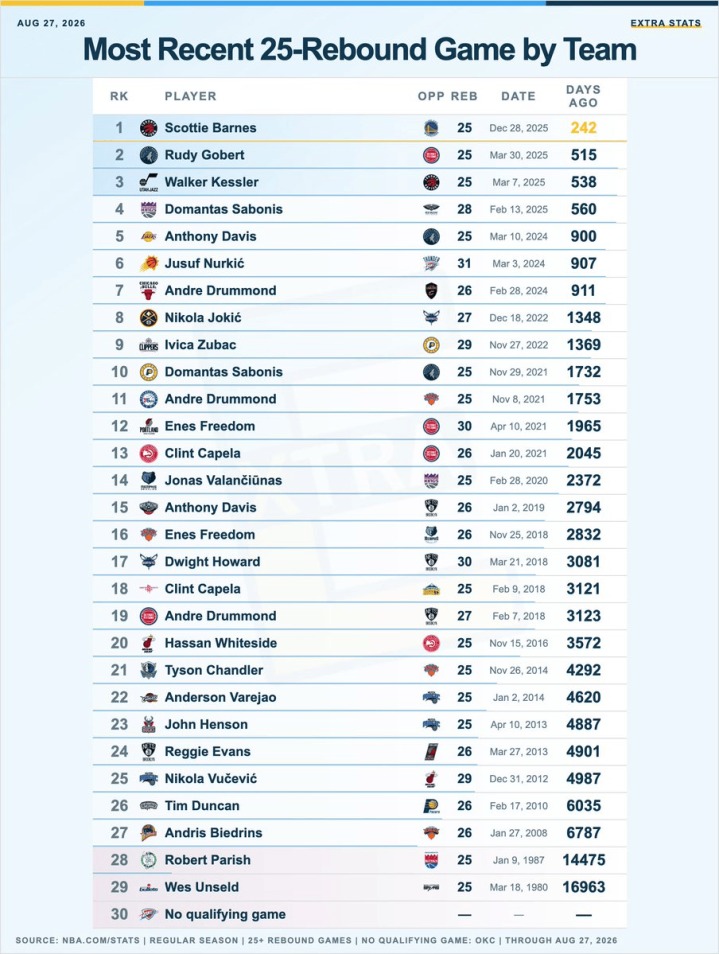
Task: Select player name Wes Unseld
Action: pos(201,887)
